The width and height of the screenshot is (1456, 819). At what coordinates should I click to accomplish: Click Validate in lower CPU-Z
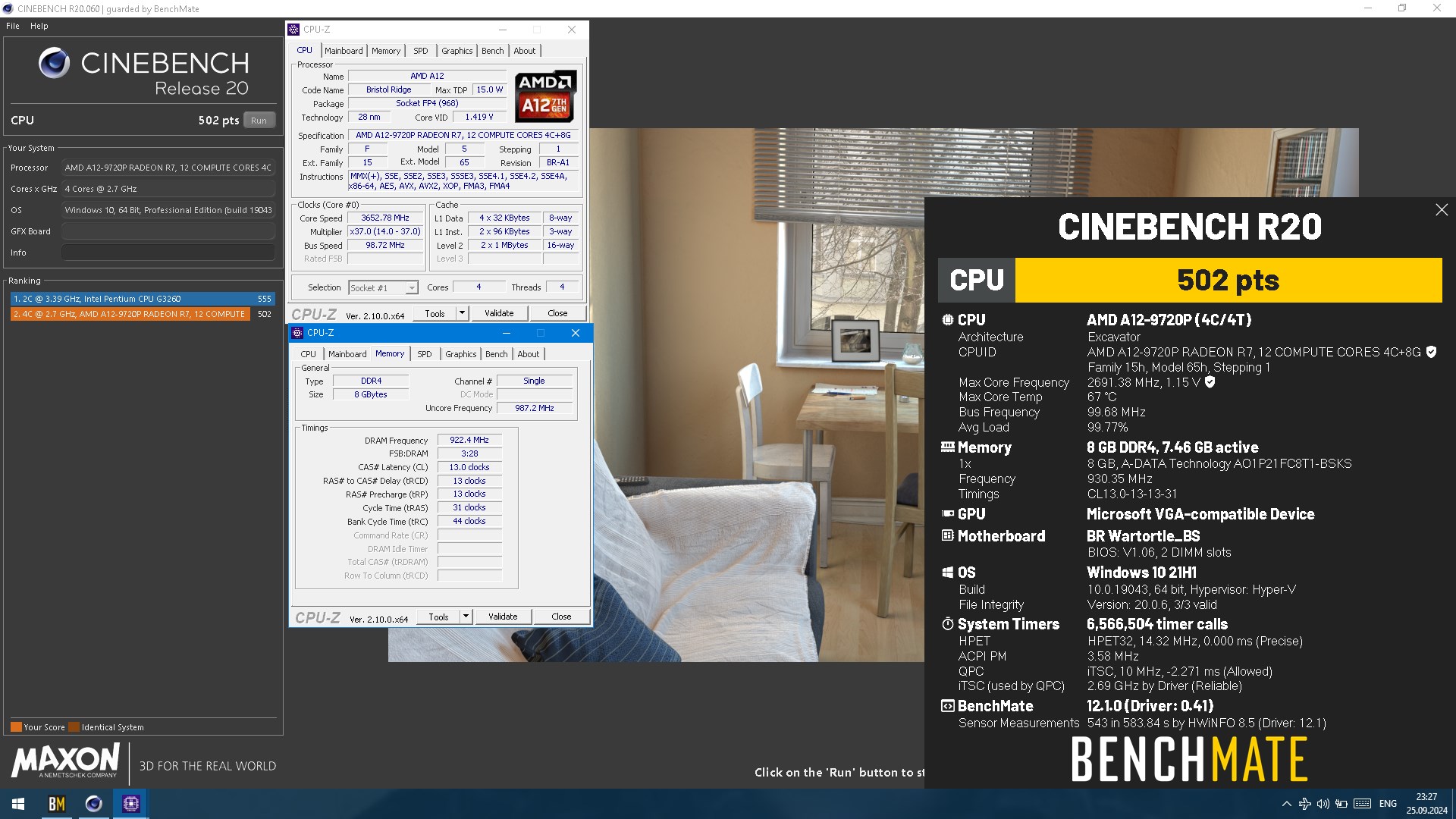click(x=503, y=617)
